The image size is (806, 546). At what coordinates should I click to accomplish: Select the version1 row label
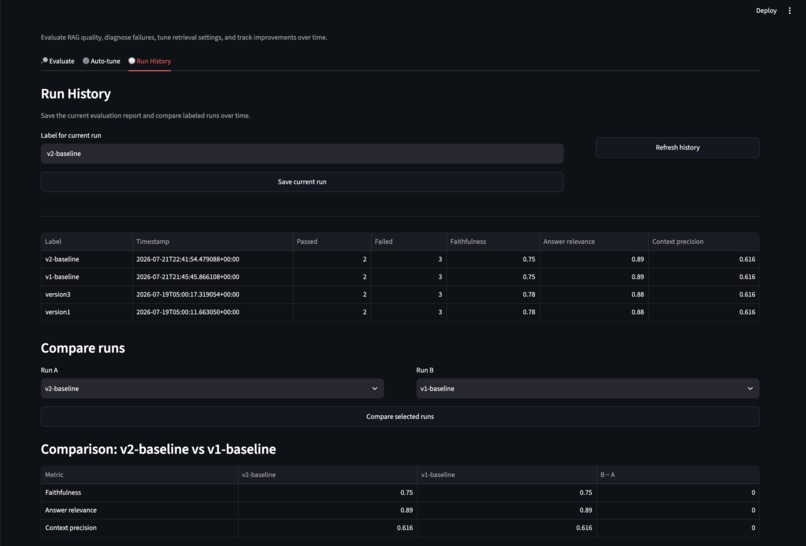pyautogui.click(x=58, y=312)
